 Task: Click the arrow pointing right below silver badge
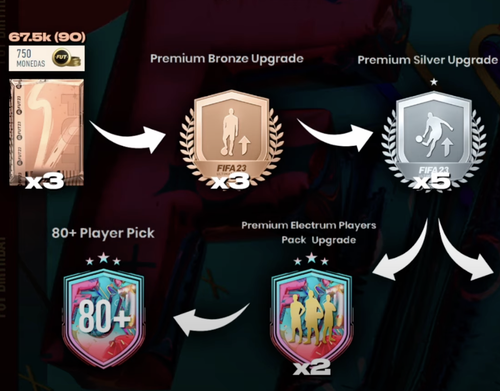click(466, 250)
